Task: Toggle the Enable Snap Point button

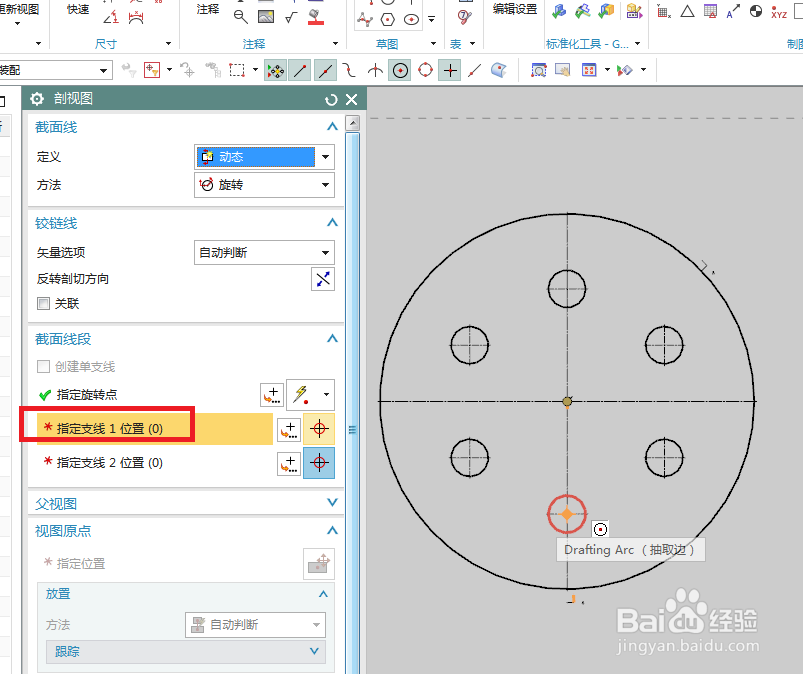Action: [x=276, y=70]
